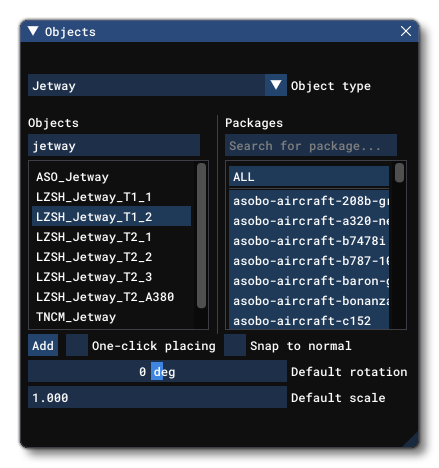Viewport: 439px width, 468px height.
Task: Select the highlighted LZSH_Jetway_T1_2 object
Action: [x=111, y=216]
